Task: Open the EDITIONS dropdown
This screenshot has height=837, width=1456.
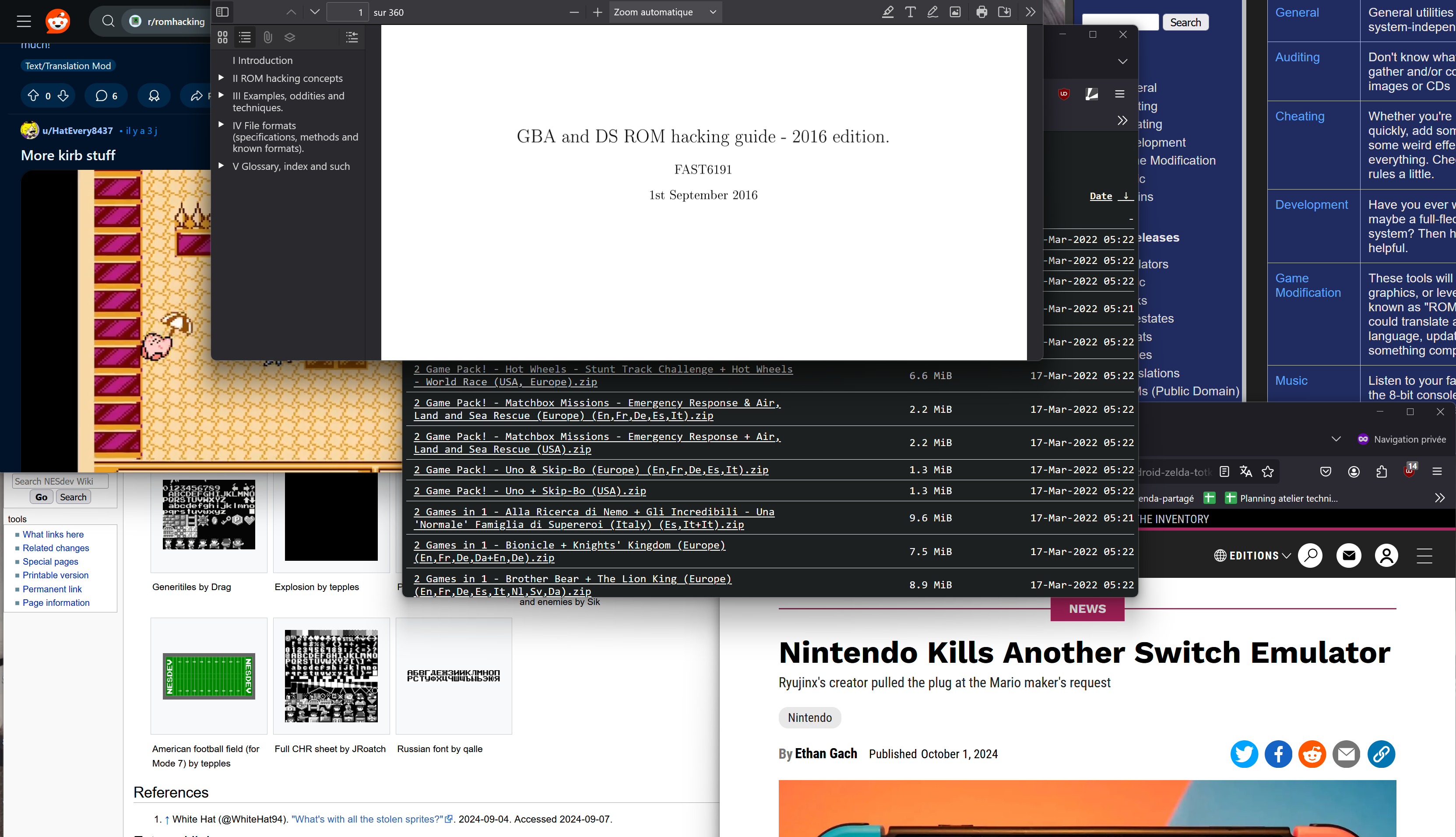Action: click(1252, 556)
